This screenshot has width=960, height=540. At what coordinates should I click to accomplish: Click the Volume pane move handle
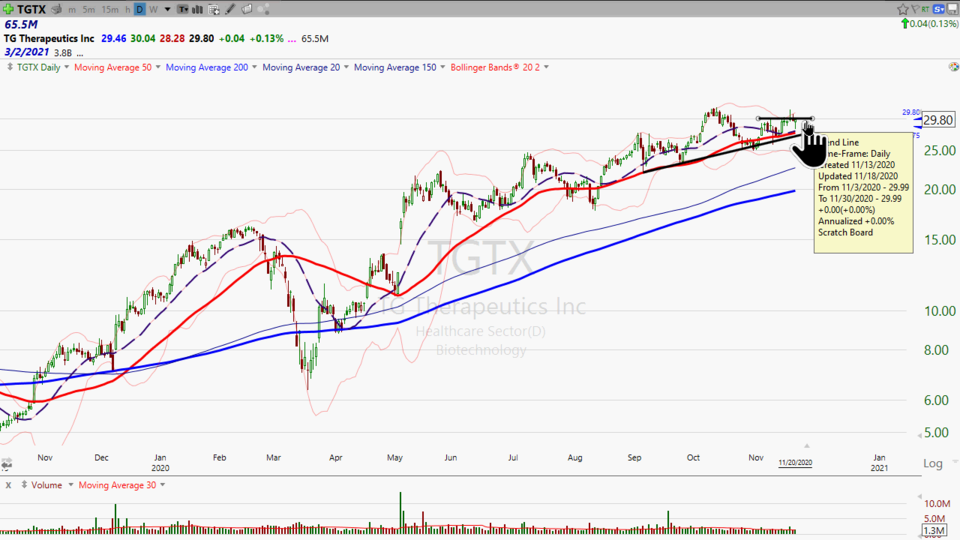24,485
